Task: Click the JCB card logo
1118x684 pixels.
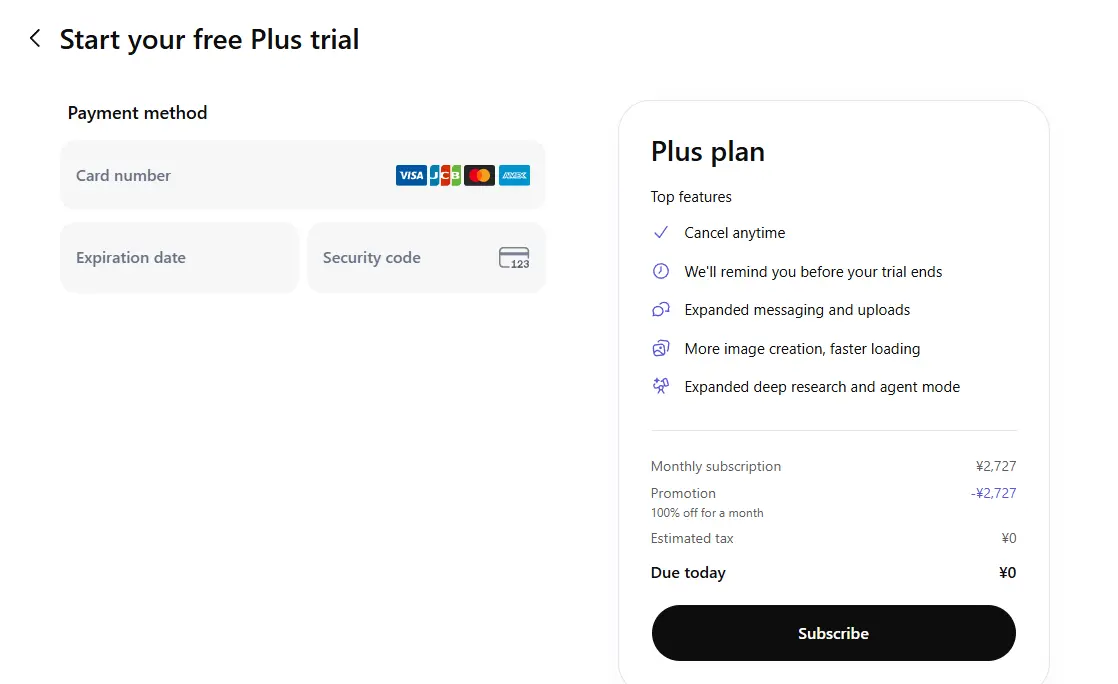Action: pos(445,175)
